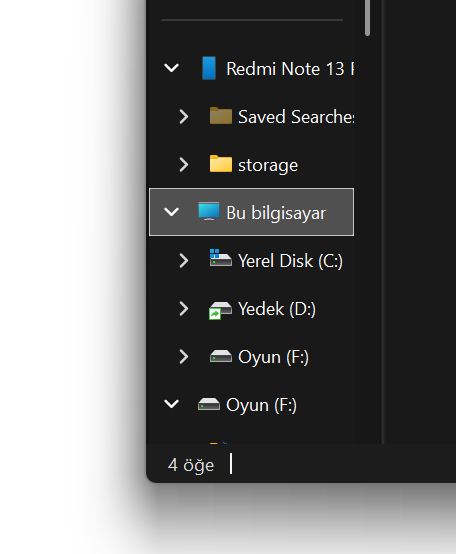Click the Bu bilgisayar monitor icon
Screen dimensions: 456x554
(x=209, y=212)
